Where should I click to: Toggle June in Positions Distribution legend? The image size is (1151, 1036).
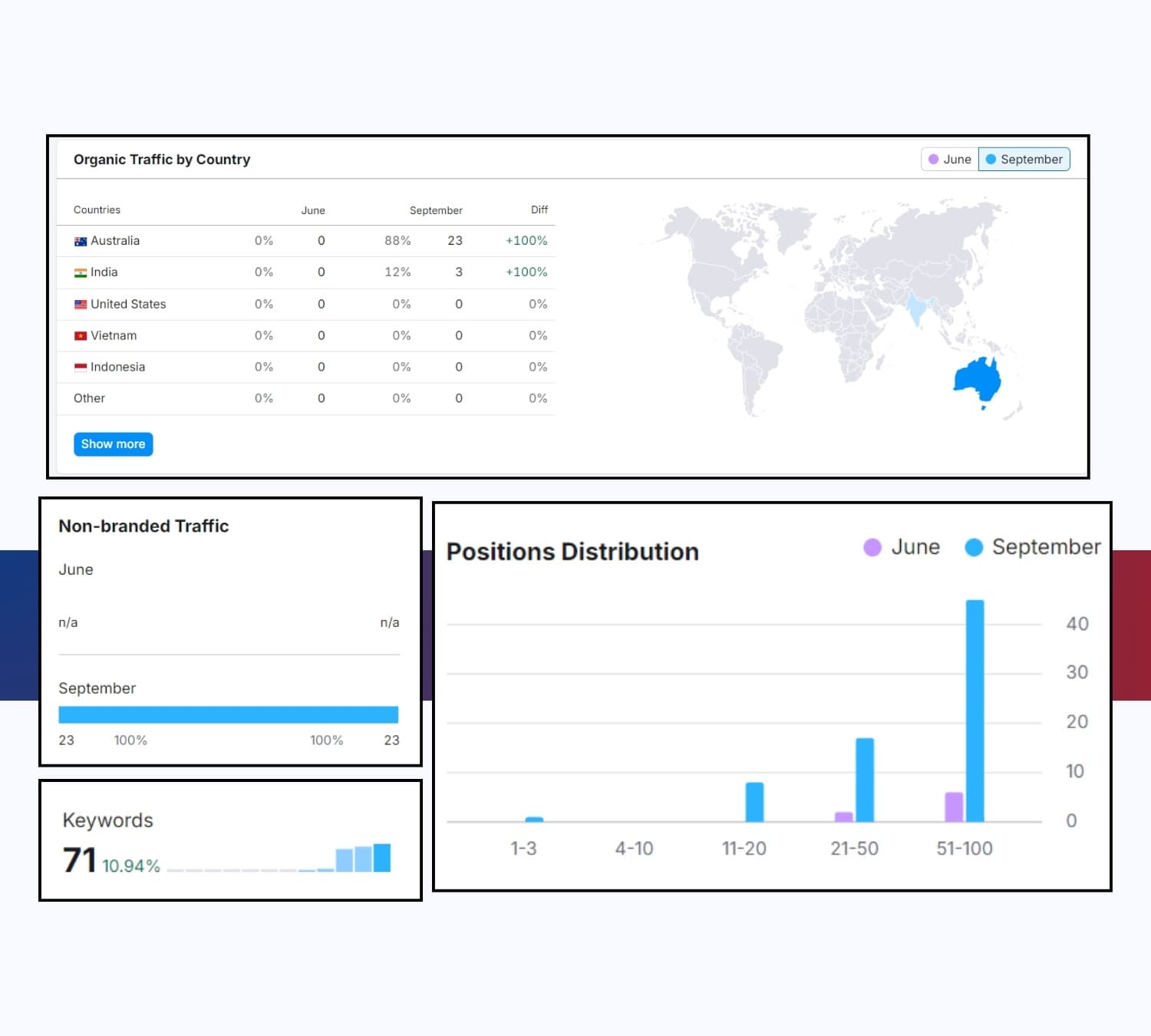(902, 547)
